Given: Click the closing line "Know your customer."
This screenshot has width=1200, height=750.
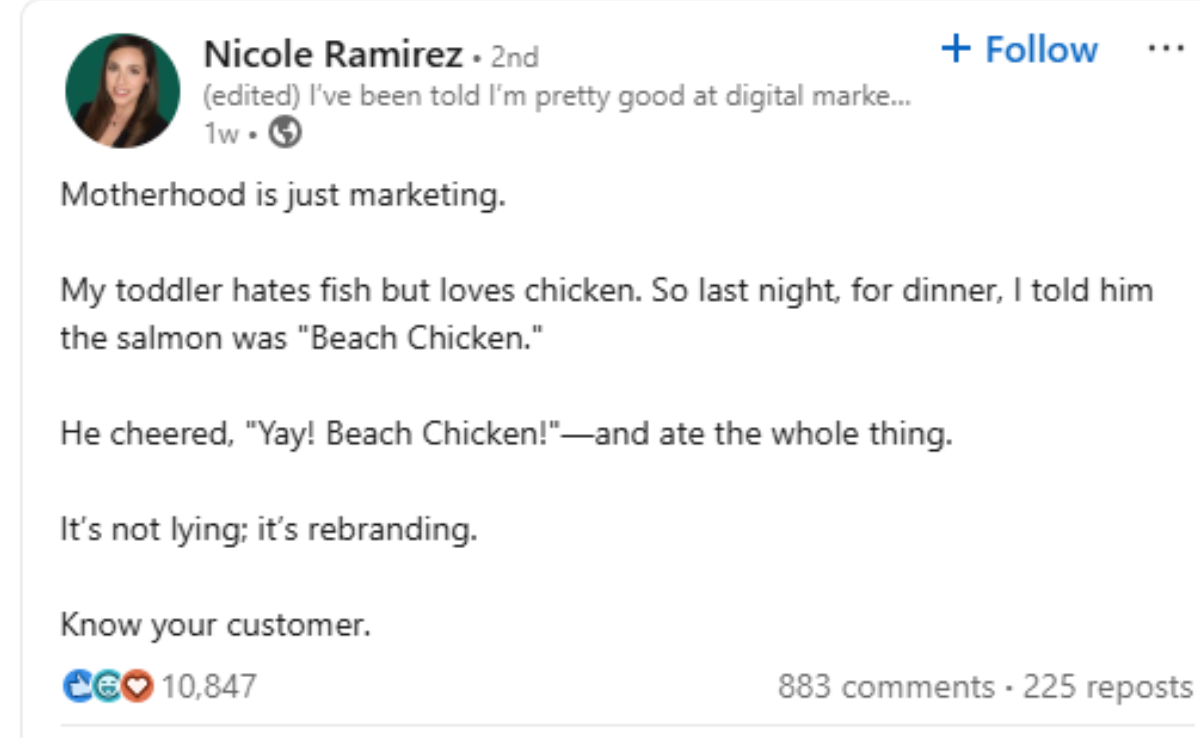Looking at the screenshot, I should click(215, 625).
